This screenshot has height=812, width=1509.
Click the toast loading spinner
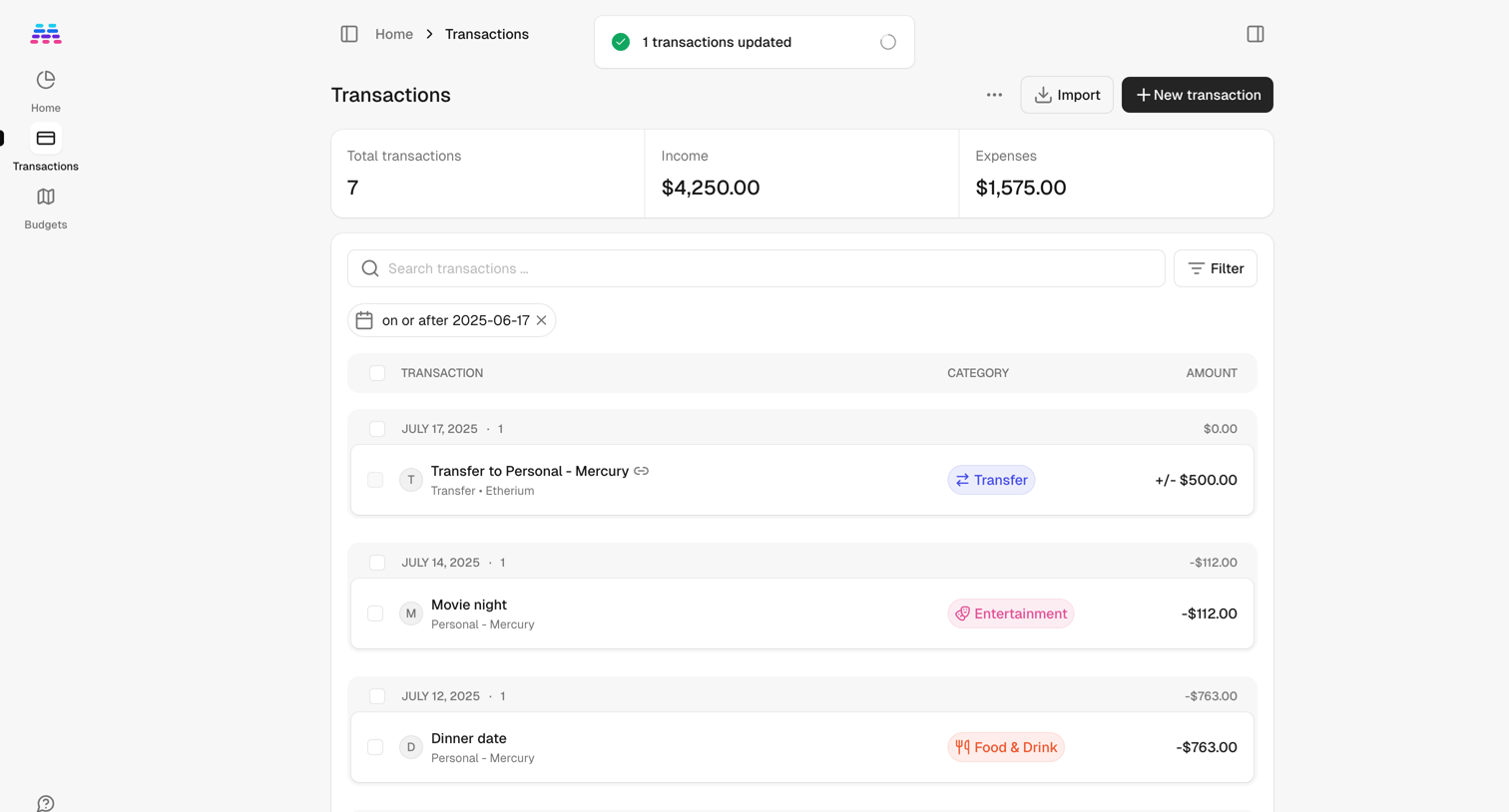tap(888, 42)
